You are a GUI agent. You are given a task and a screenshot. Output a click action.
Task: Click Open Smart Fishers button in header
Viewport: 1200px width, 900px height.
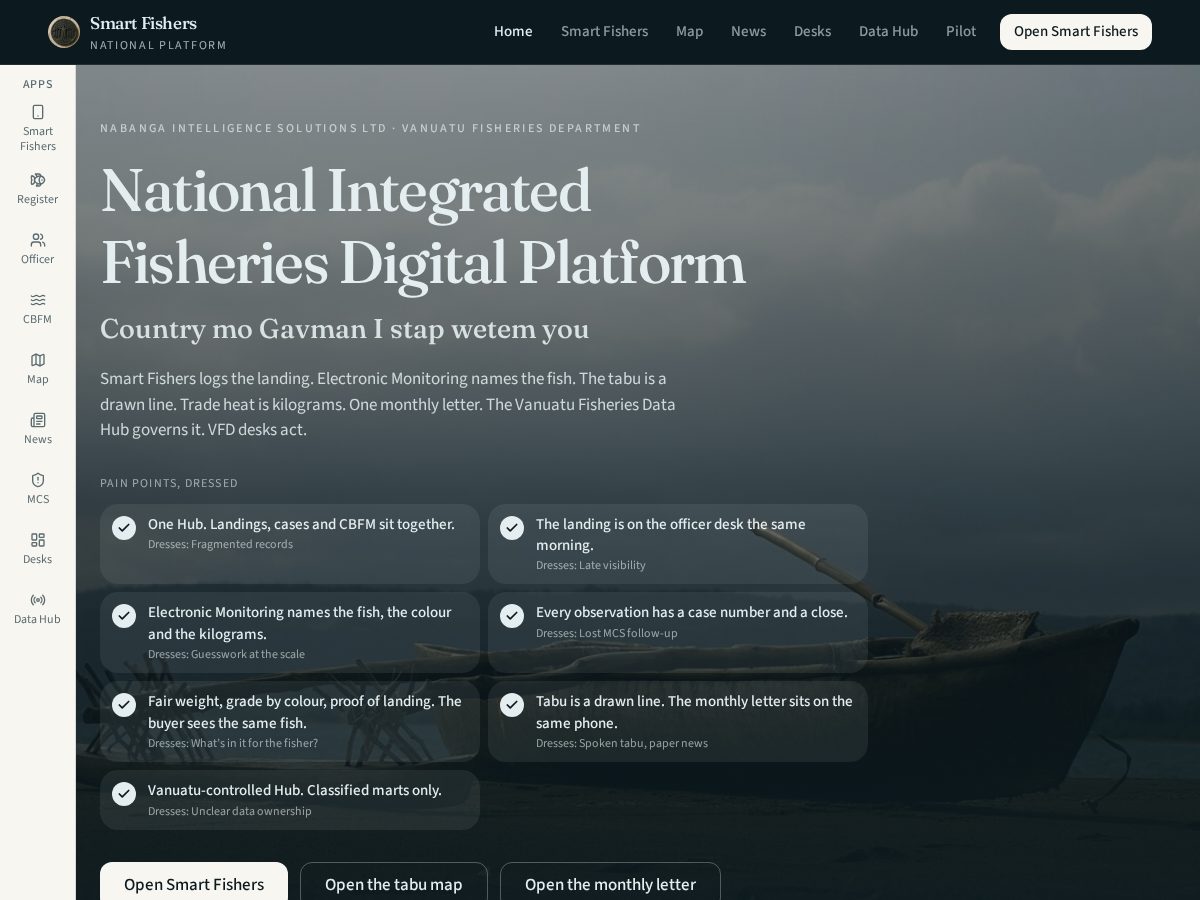(x=1076, y=32)
